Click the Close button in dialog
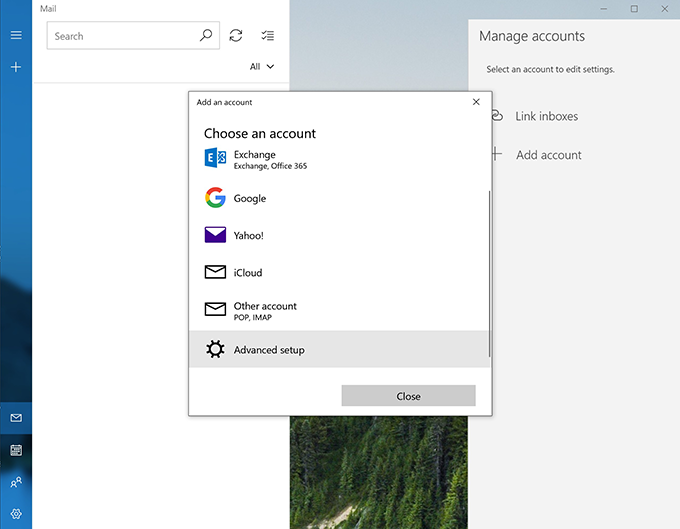680x529 pixels. click(409, 396)
